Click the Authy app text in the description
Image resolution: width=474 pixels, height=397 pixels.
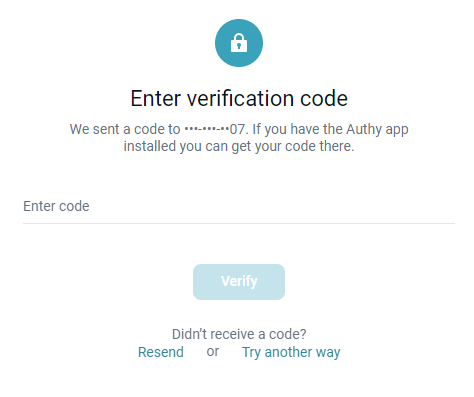(377, 129)
